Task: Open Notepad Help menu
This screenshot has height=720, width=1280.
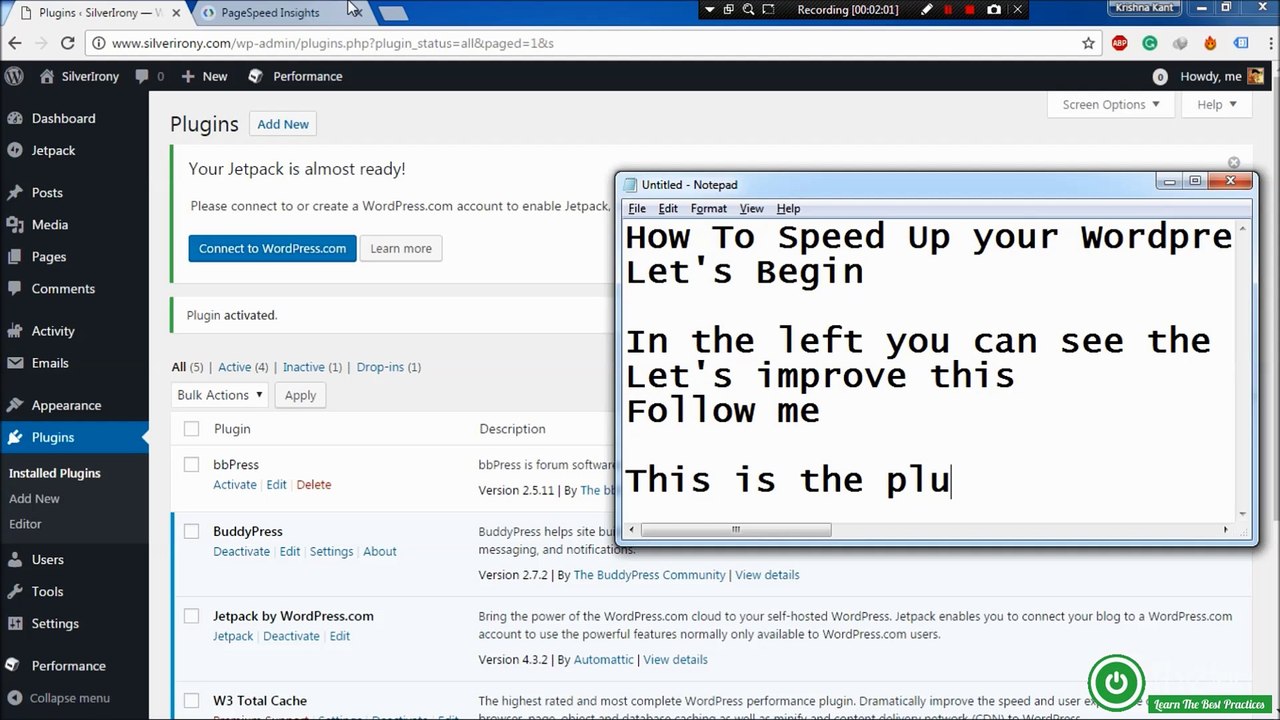Action: pos(788,208)
